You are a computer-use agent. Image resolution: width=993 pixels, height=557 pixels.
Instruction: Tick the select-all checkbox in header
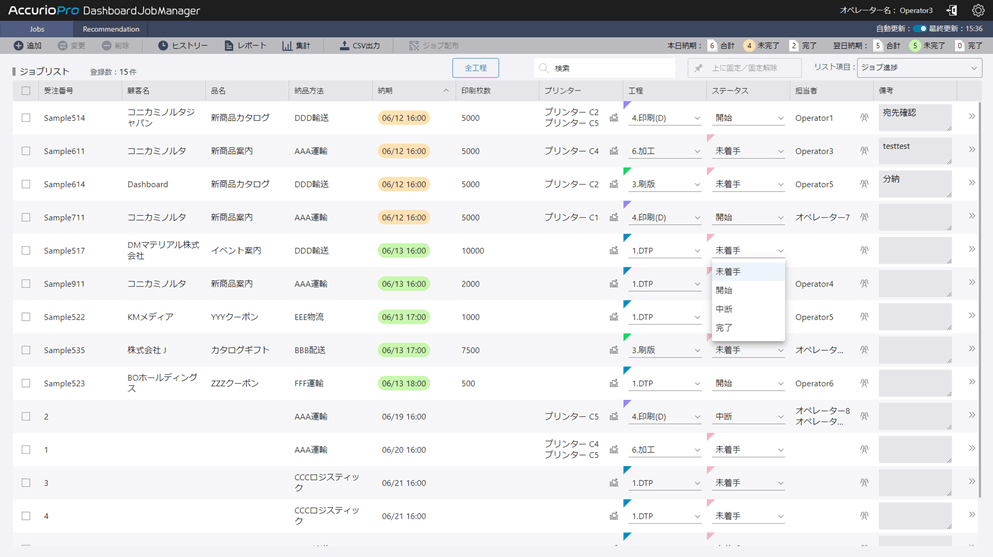pyautogui.click(x=26, y=91)
